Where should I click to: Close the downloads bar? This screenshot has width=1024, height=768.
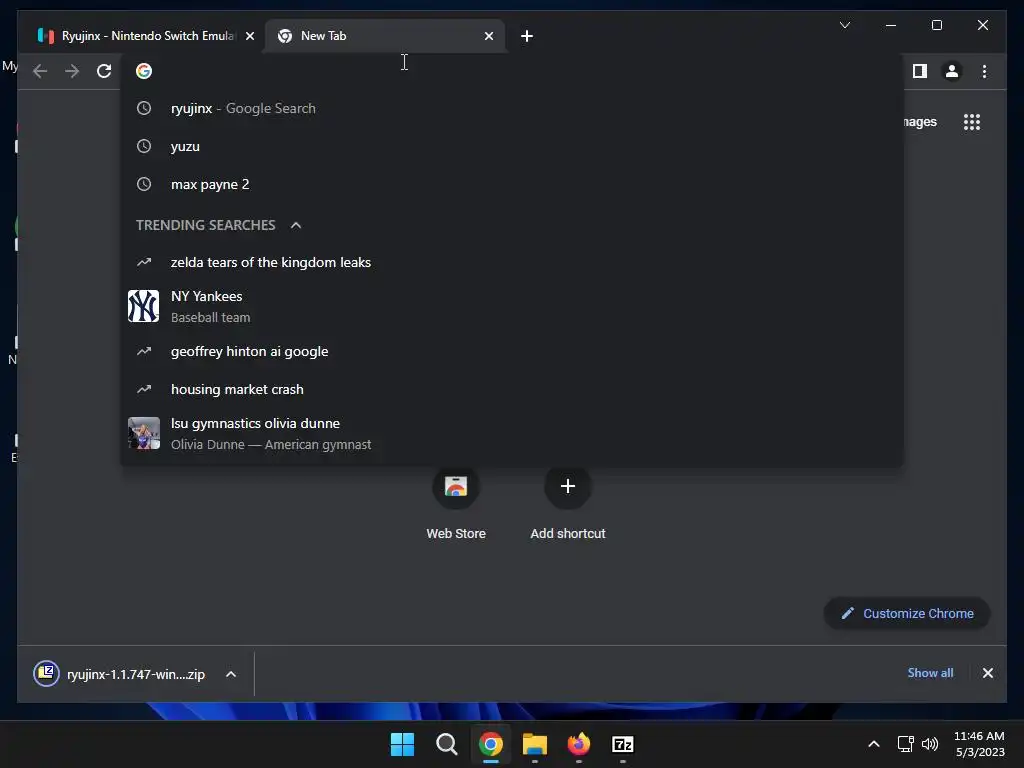(x=987, y=673)
